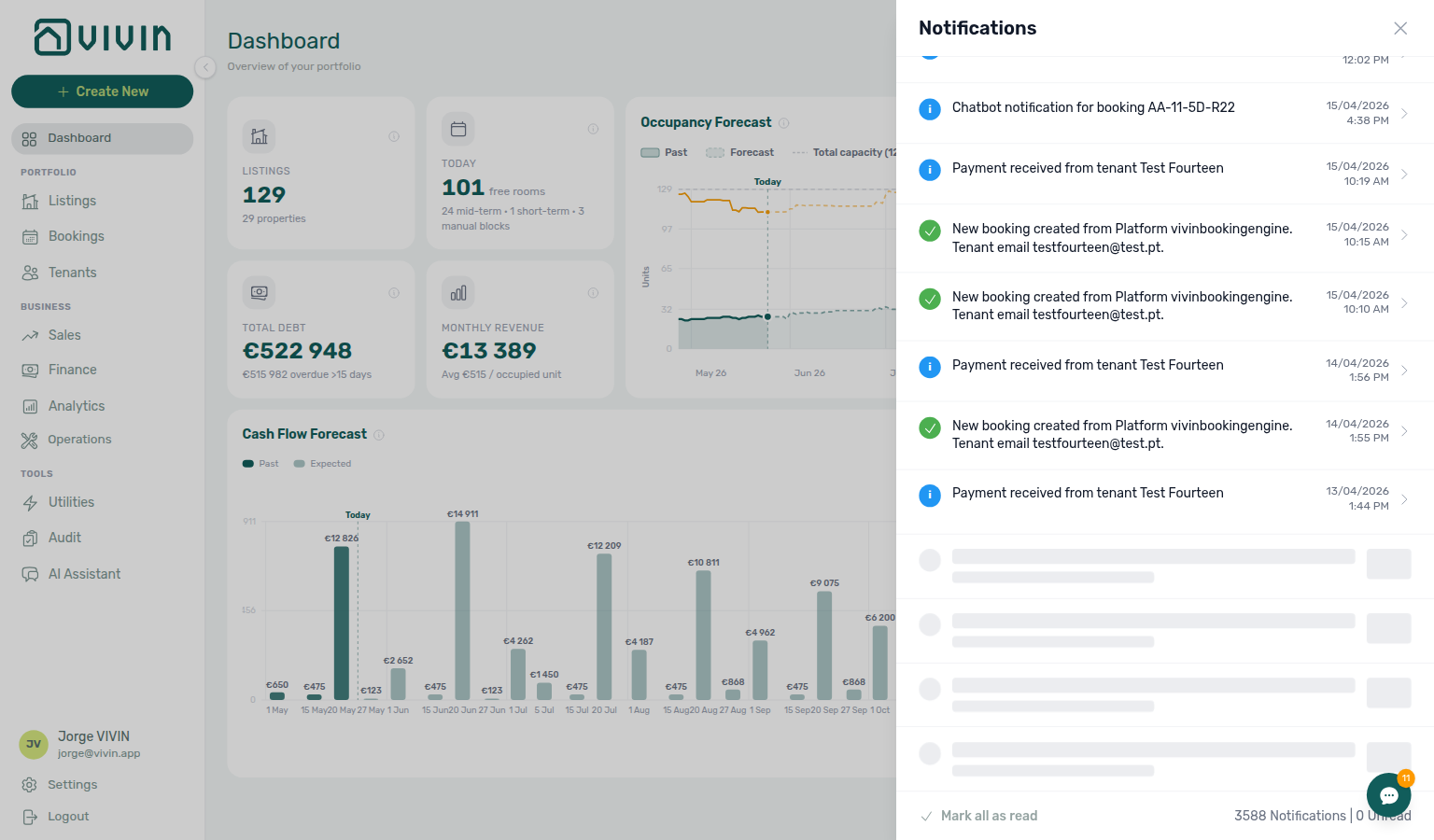Expand chevron of 13/04/2026 1:44 PM notification

pos(1404,498)
